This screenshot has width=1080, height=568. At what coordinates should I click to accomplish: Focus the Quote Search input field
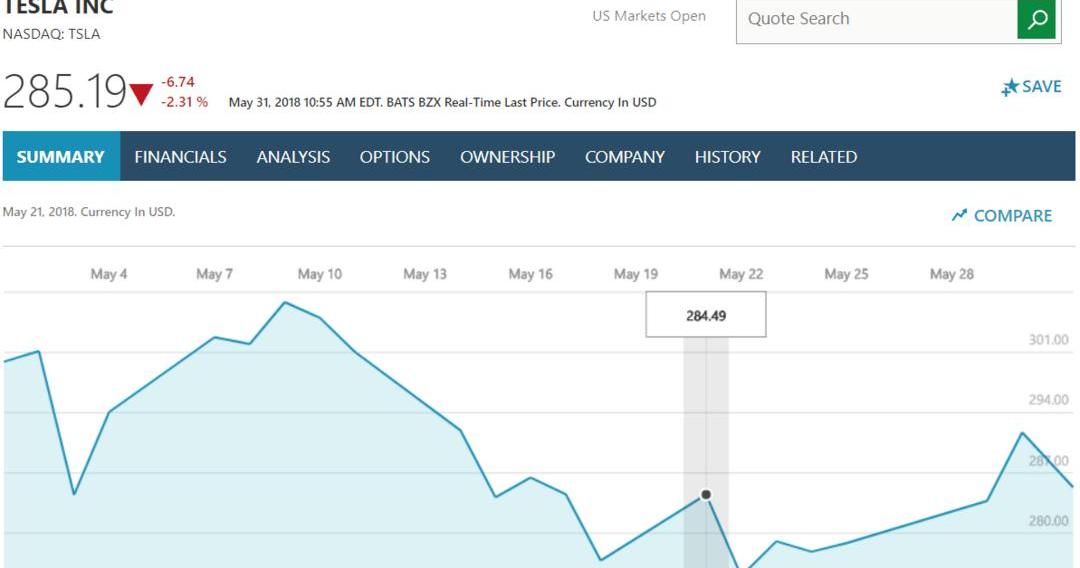click(x=875, y=19)
